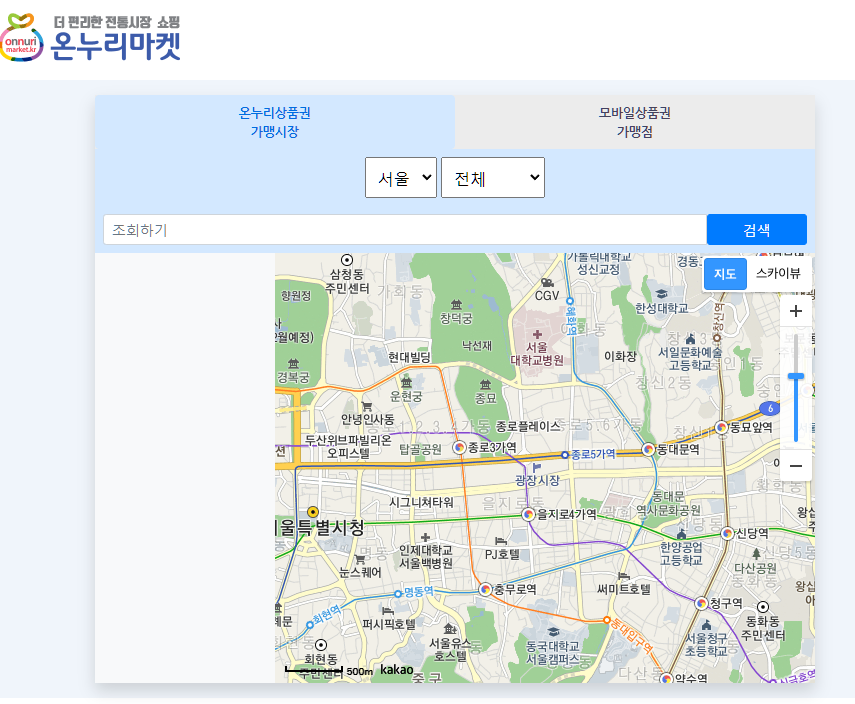Switch to 온누리상품권 가맹시장 tab
Image resolution: width=855 pixels, height=704 pixels.
point(275,122)
